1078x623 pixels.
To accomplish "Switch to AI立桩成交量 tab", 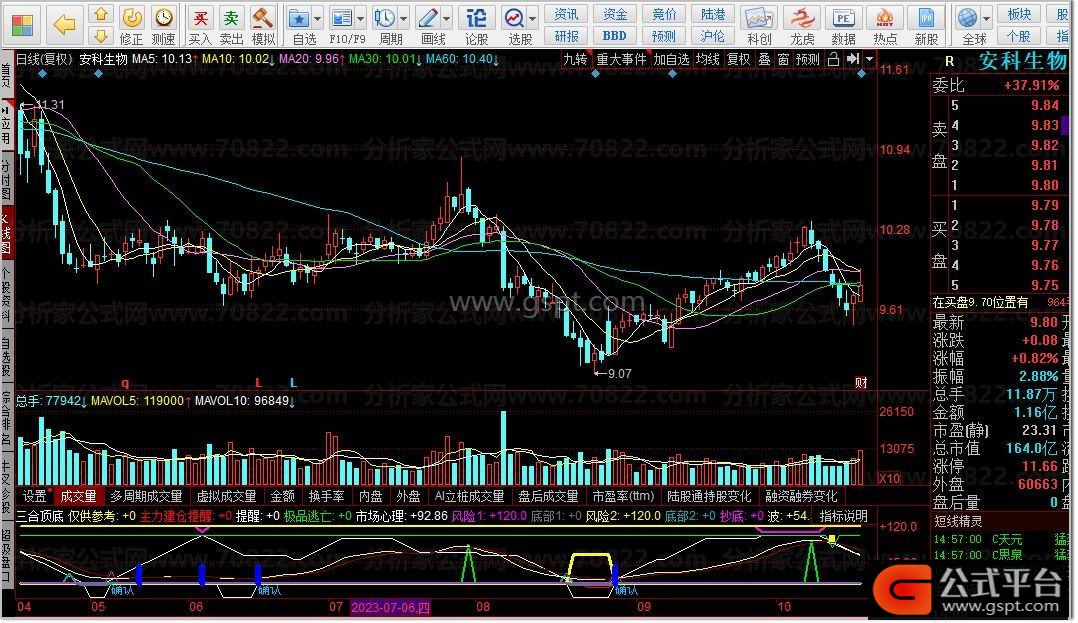I will coord(470,496).
